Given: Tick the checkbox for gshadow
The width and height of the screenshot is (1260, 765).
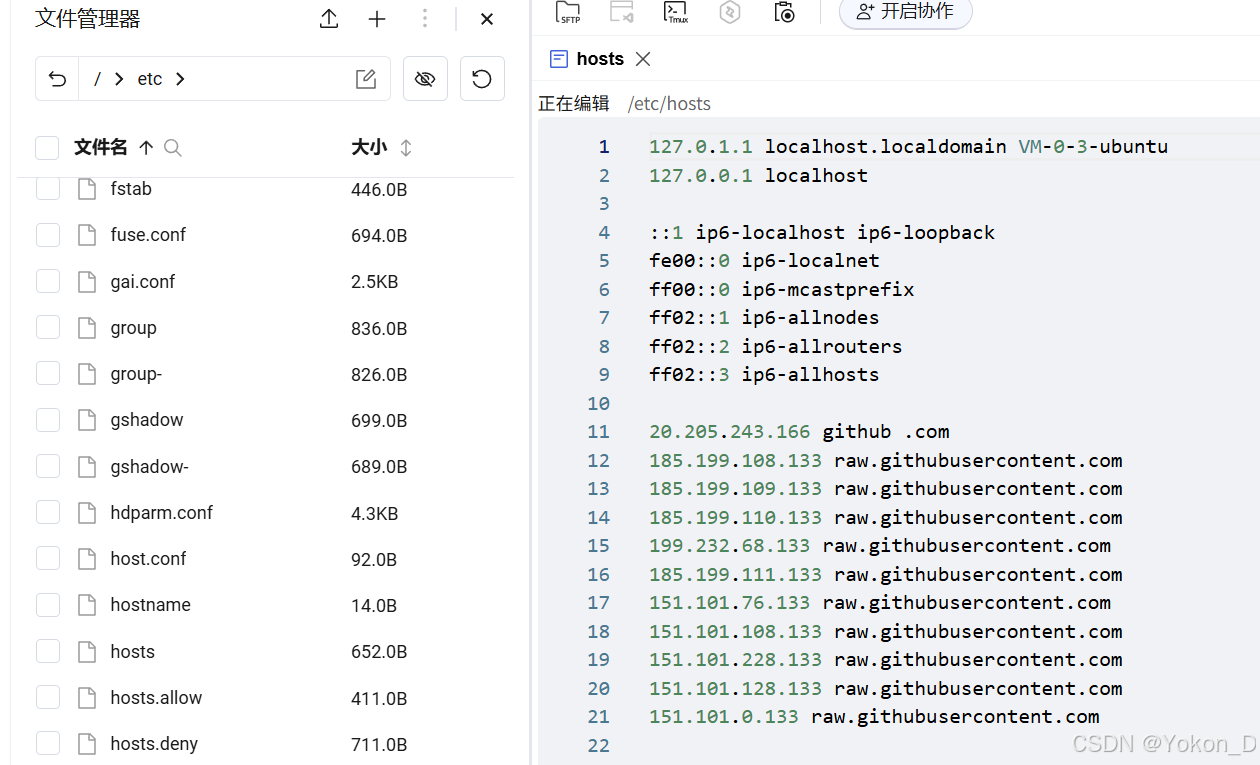Looking at the screenshot, I should point(48,420).
